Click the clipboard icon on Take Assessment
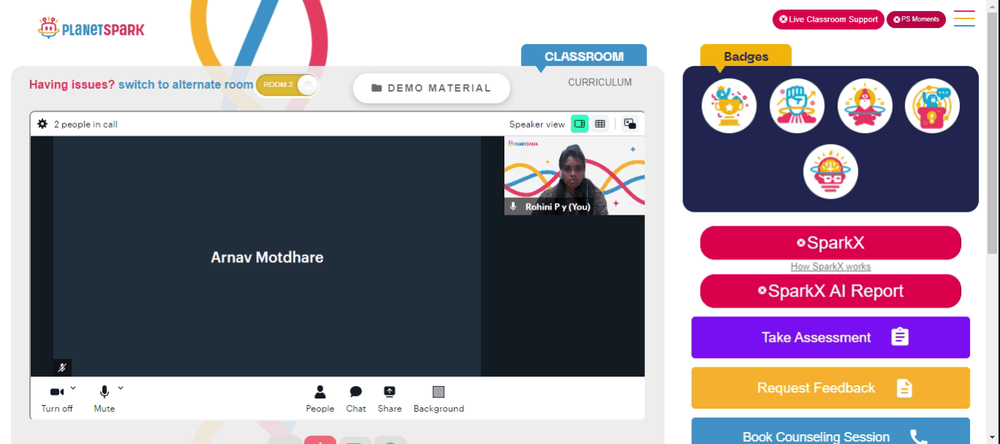The height and width of the screenshot is (444, 1000). 899,337
